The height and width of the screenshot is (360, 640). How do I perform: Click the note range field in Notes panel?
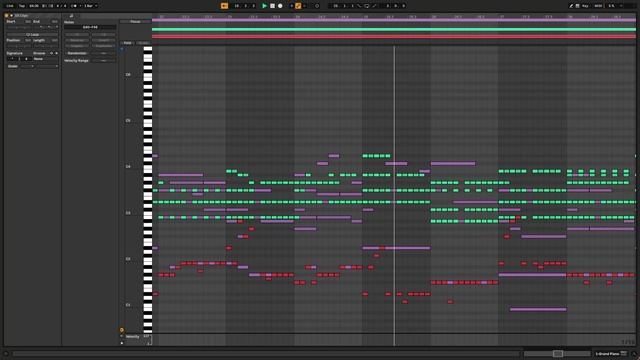pyautogui.click(x=90, y=27)
